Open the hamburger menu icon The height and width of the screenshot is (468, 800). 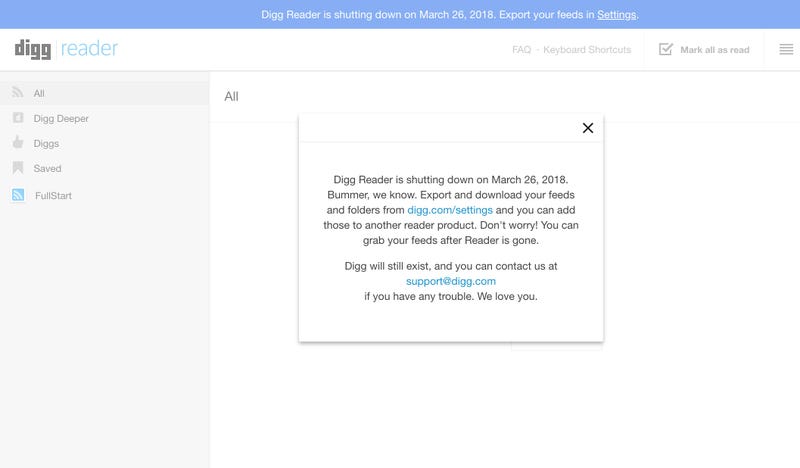click(786, 50)
